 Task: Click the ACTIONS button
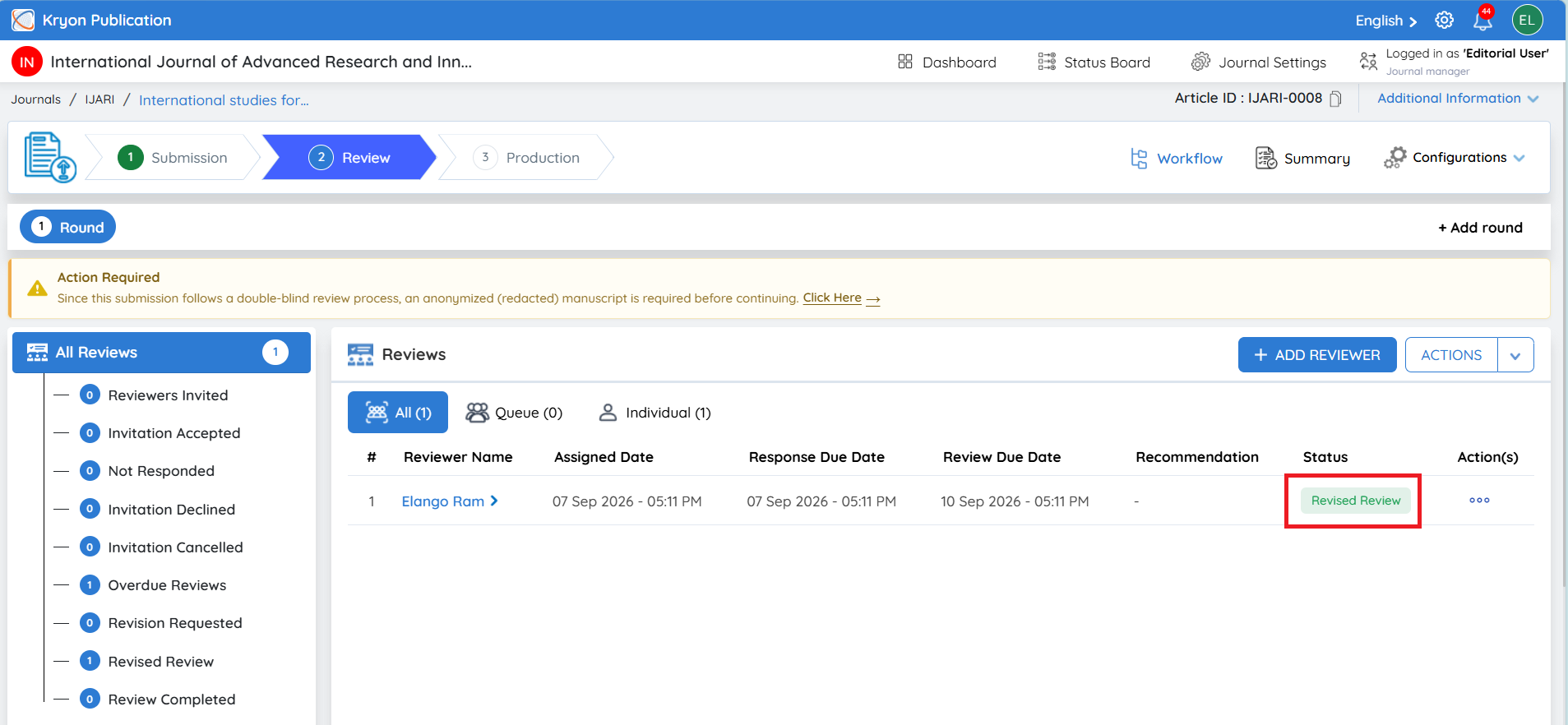(x=1451, y=355)
